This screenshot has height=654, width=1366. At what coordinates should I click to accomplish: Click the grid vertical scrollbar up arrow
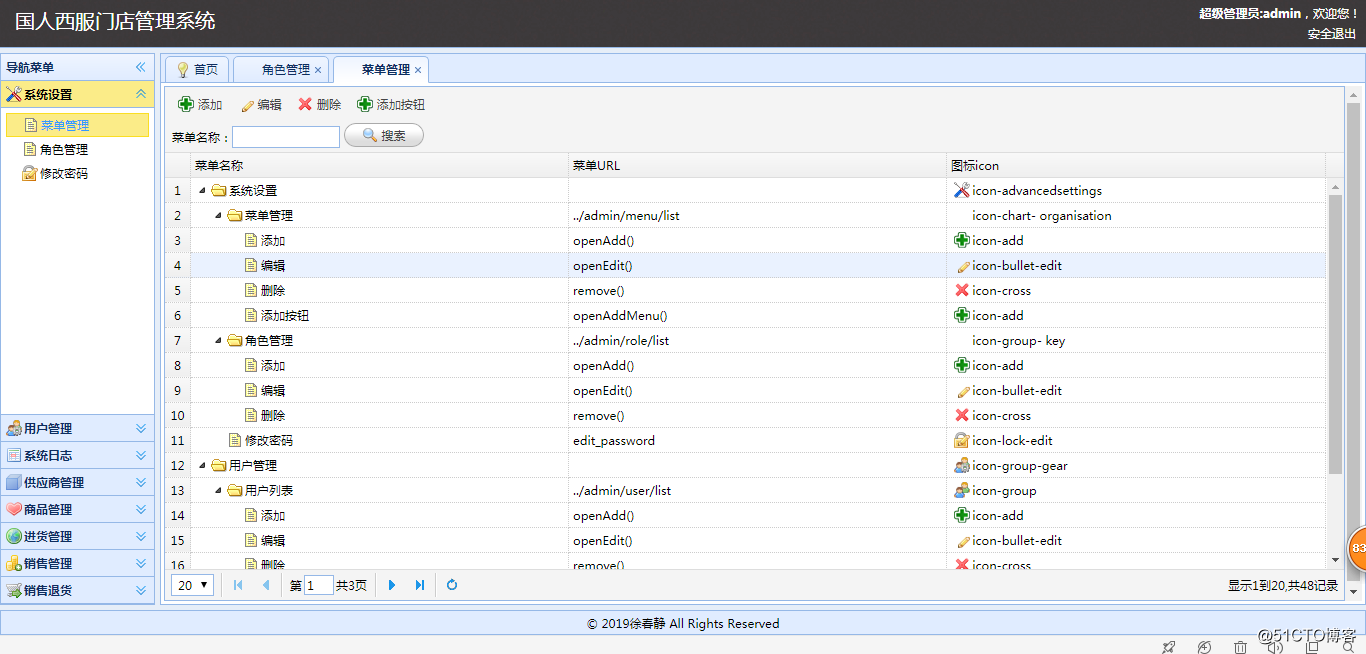[x=1335, y=187]
